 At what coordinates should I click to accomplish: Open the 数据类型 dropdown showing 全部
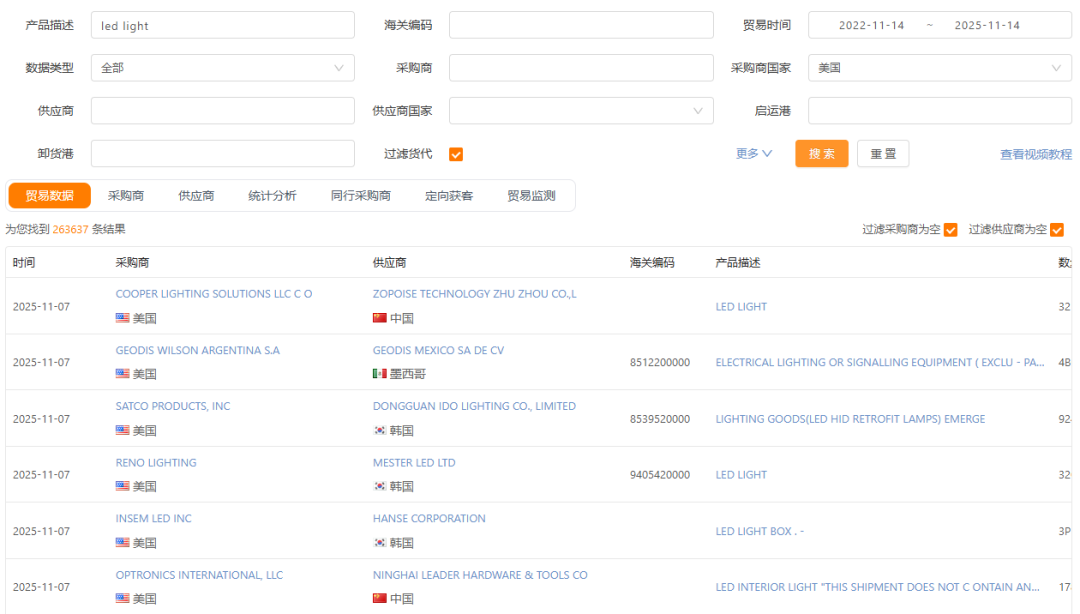(222, 68)
